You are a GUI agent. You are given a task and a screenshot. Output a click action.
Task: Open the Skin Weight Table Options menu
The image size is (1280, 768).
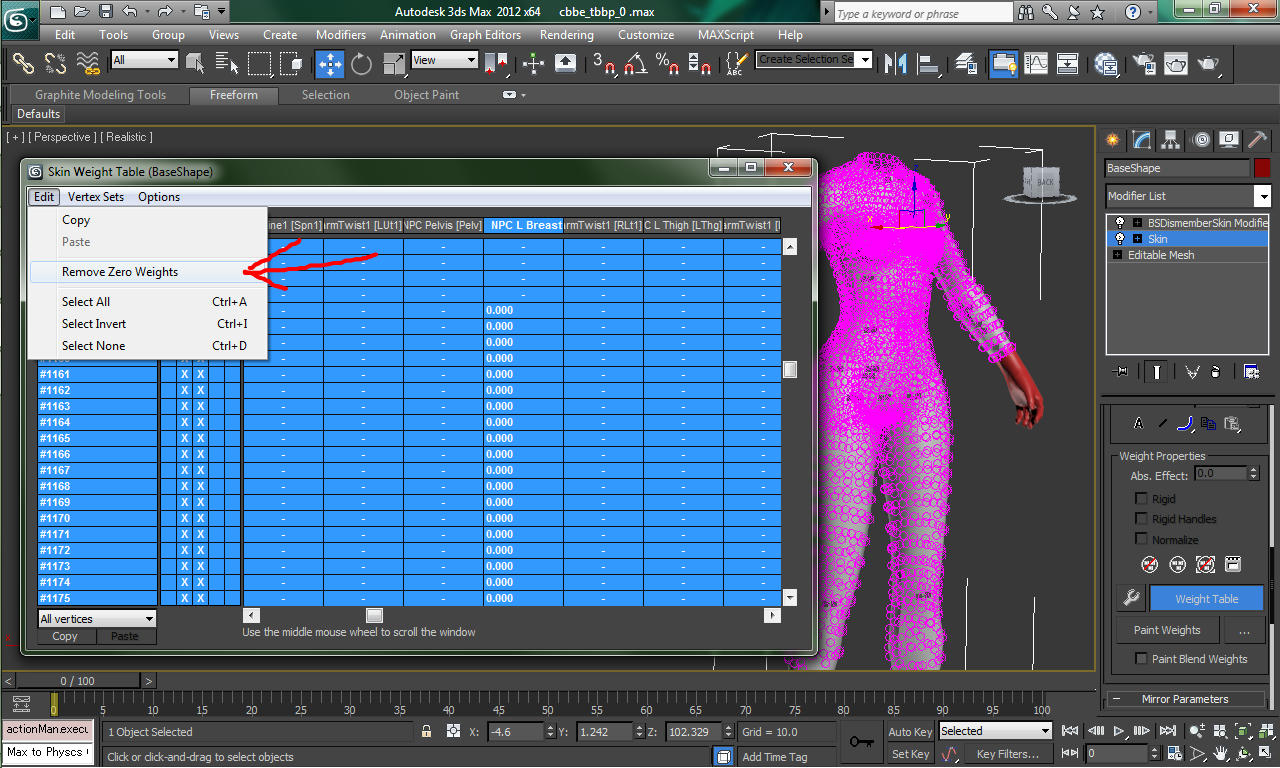pos(159,197)
